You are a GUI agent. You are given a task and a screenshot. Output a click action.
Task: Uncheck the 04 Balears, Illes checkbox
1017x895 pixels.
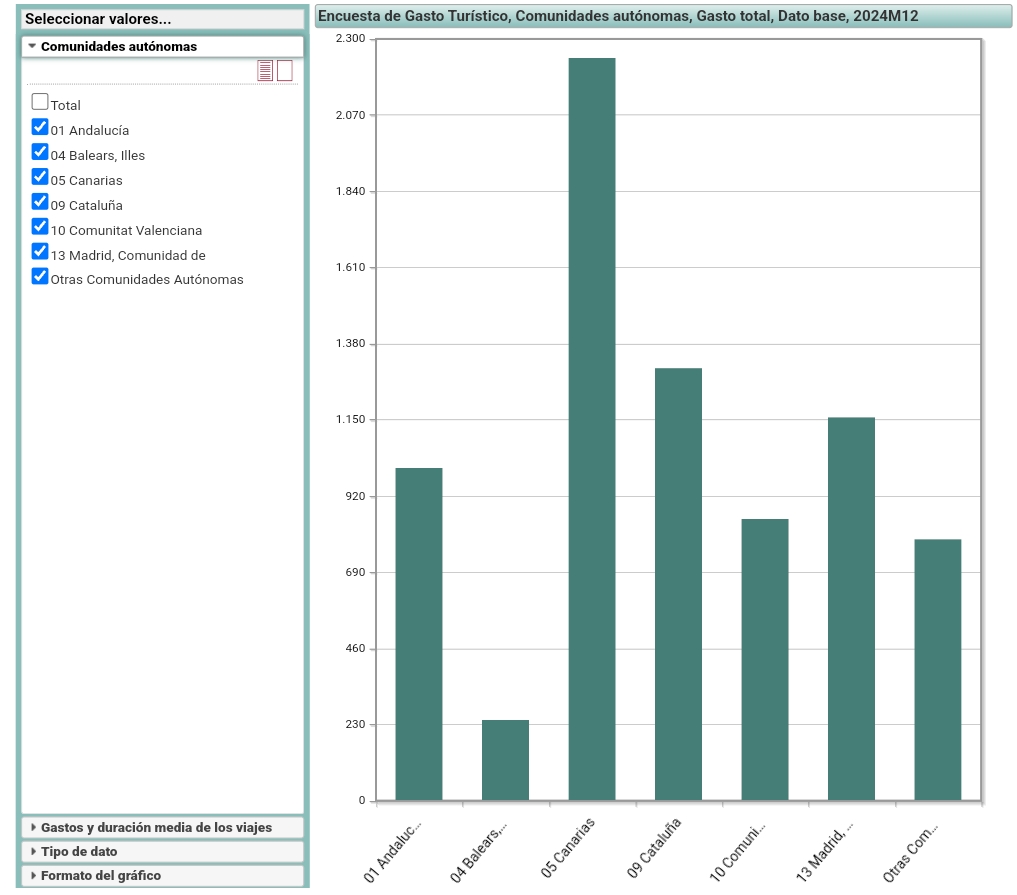tap(40, 152)
